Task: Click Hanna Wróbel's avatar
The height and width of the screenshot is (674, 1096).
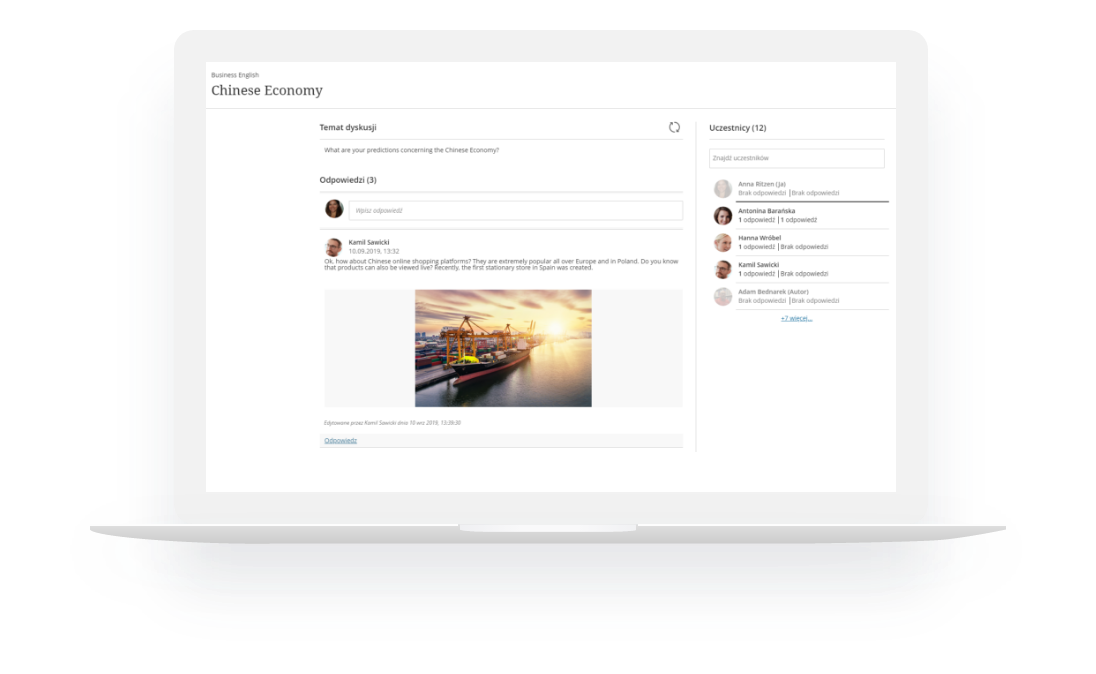Action: [722, 242]
